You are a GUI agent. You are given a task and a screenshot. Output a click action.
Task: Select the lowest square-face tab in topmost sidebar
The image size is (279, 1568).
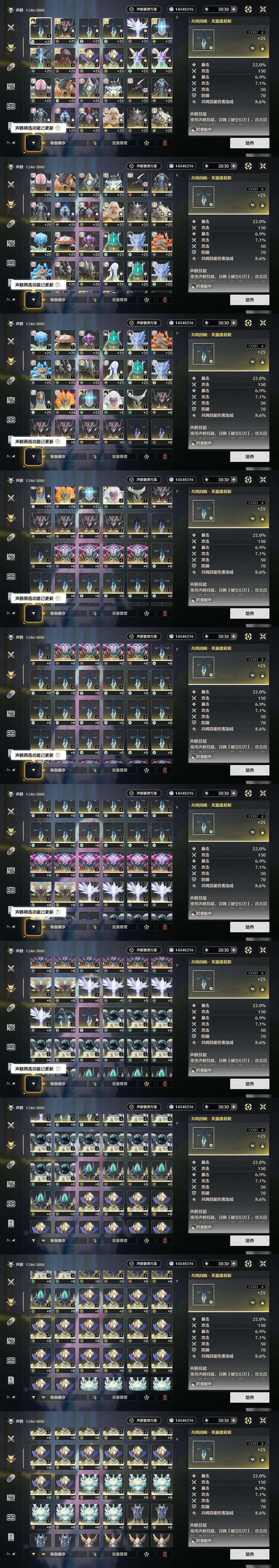tap(11, 106)
